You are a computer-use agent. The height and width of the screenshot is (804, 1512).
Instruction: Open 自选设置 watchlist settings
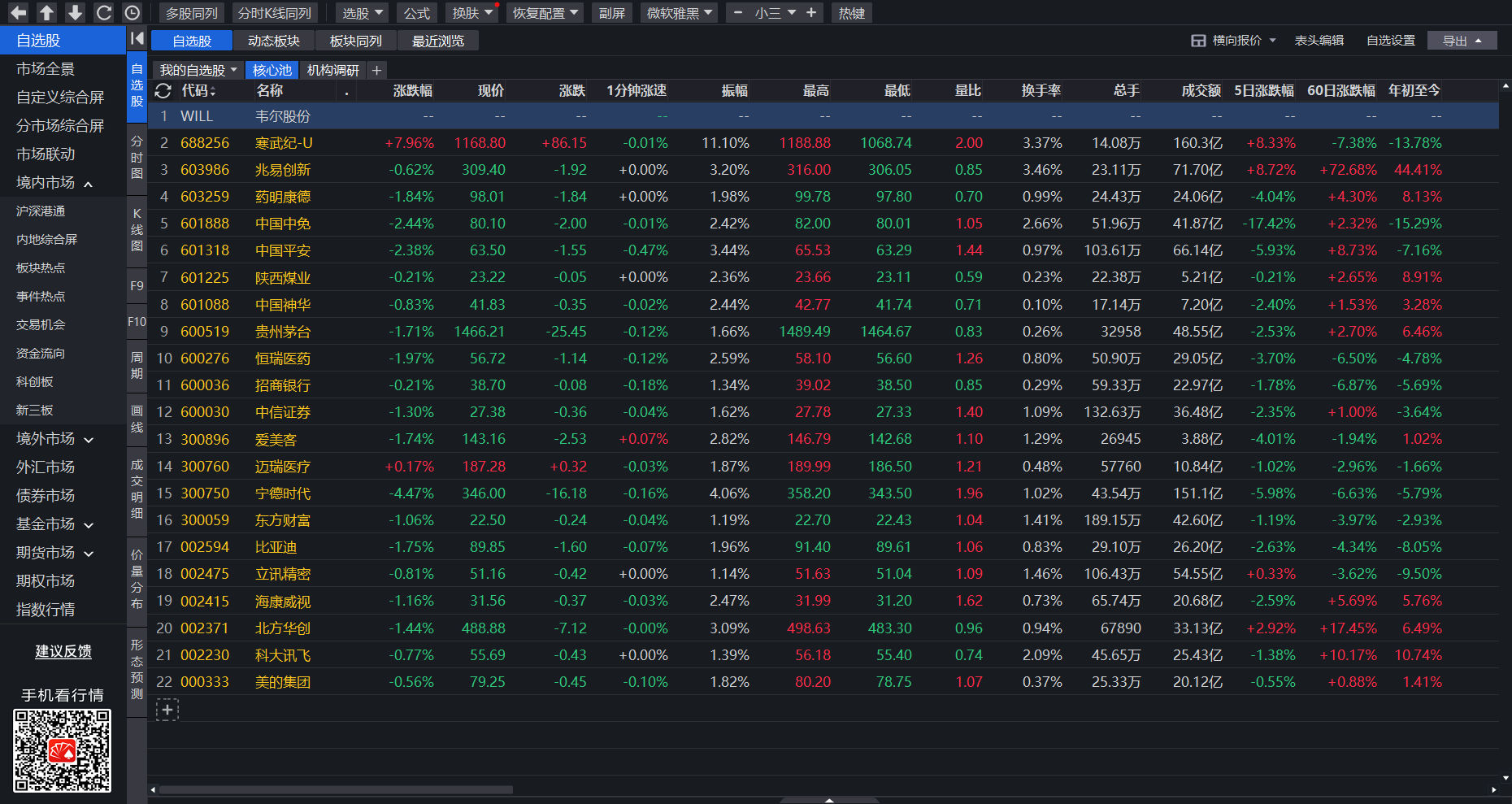1391,41
